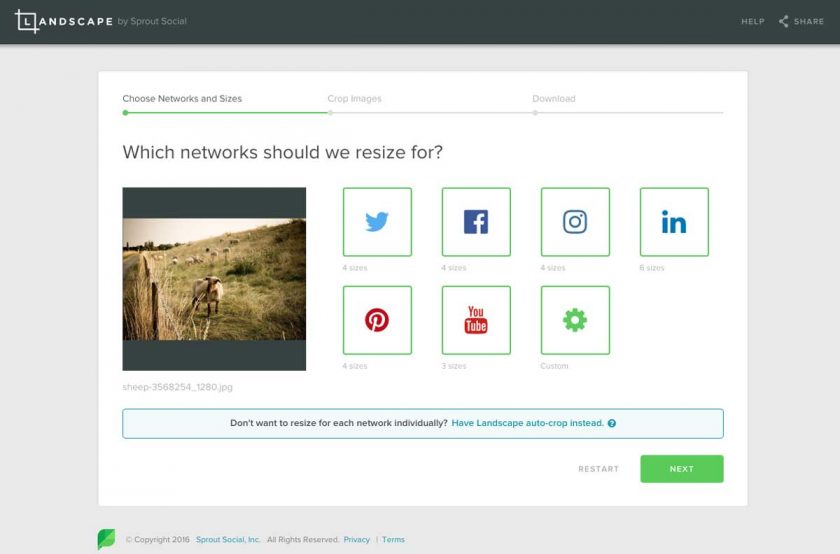Click the '3 sizes' label under YouTube
The height and width of the screenshot is (554, 840).
point(454,366)
